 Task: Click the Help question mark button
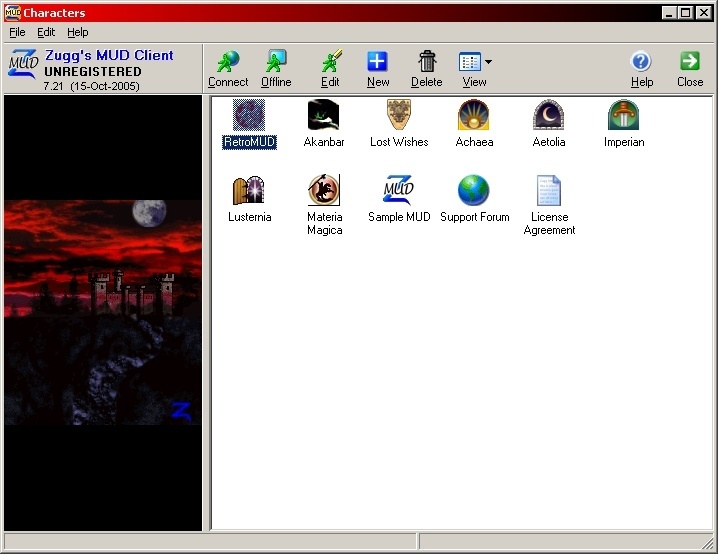(642, 69)
